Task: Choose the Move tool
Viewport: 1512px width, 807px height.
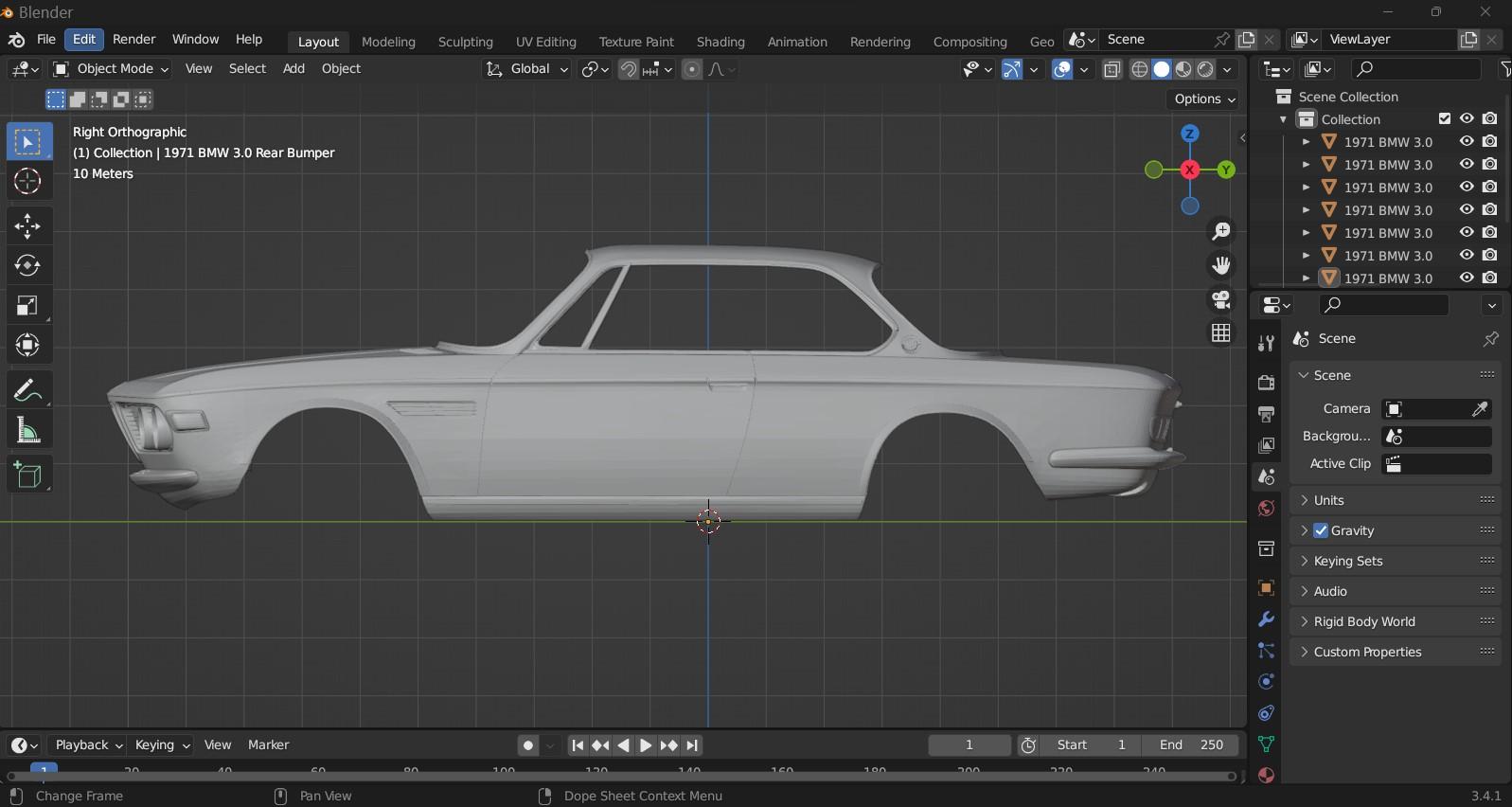Action: [x=27, y=225]
